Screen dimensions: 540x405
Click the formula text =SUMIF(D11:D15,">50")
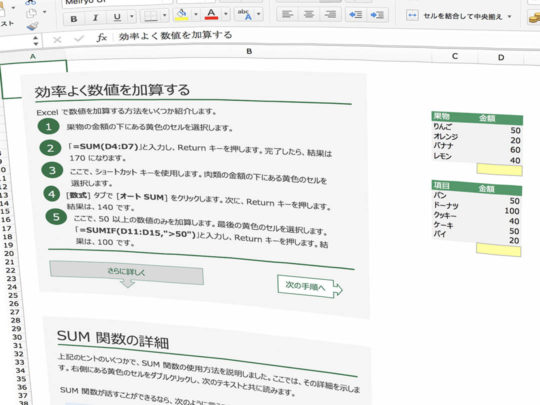[x=137, y=232]
